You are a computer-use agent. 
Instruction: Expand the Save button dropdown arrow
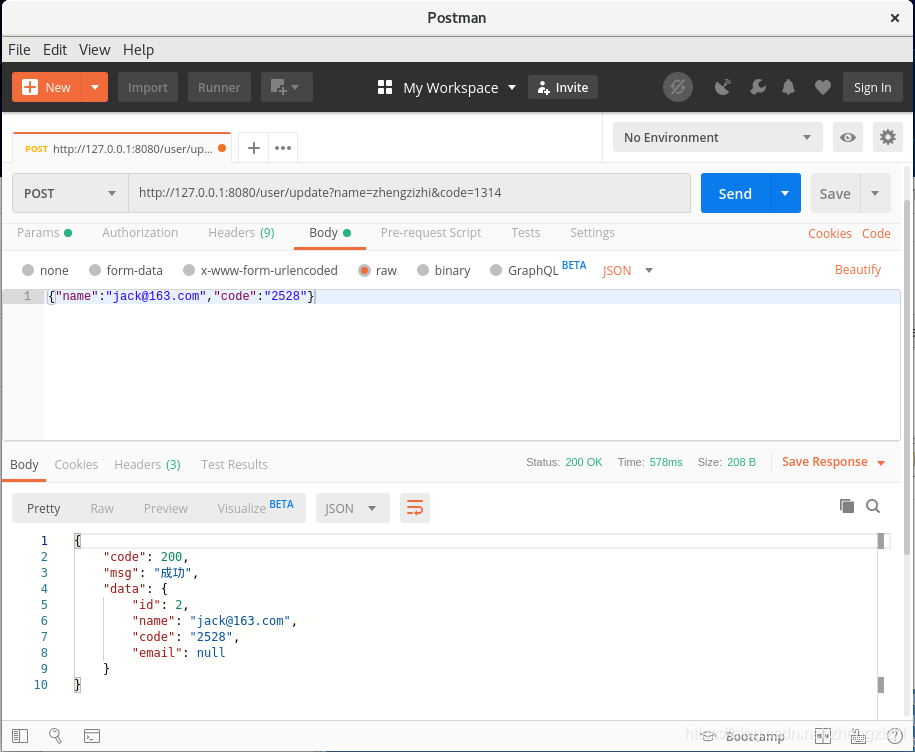[x=875, y=193]
